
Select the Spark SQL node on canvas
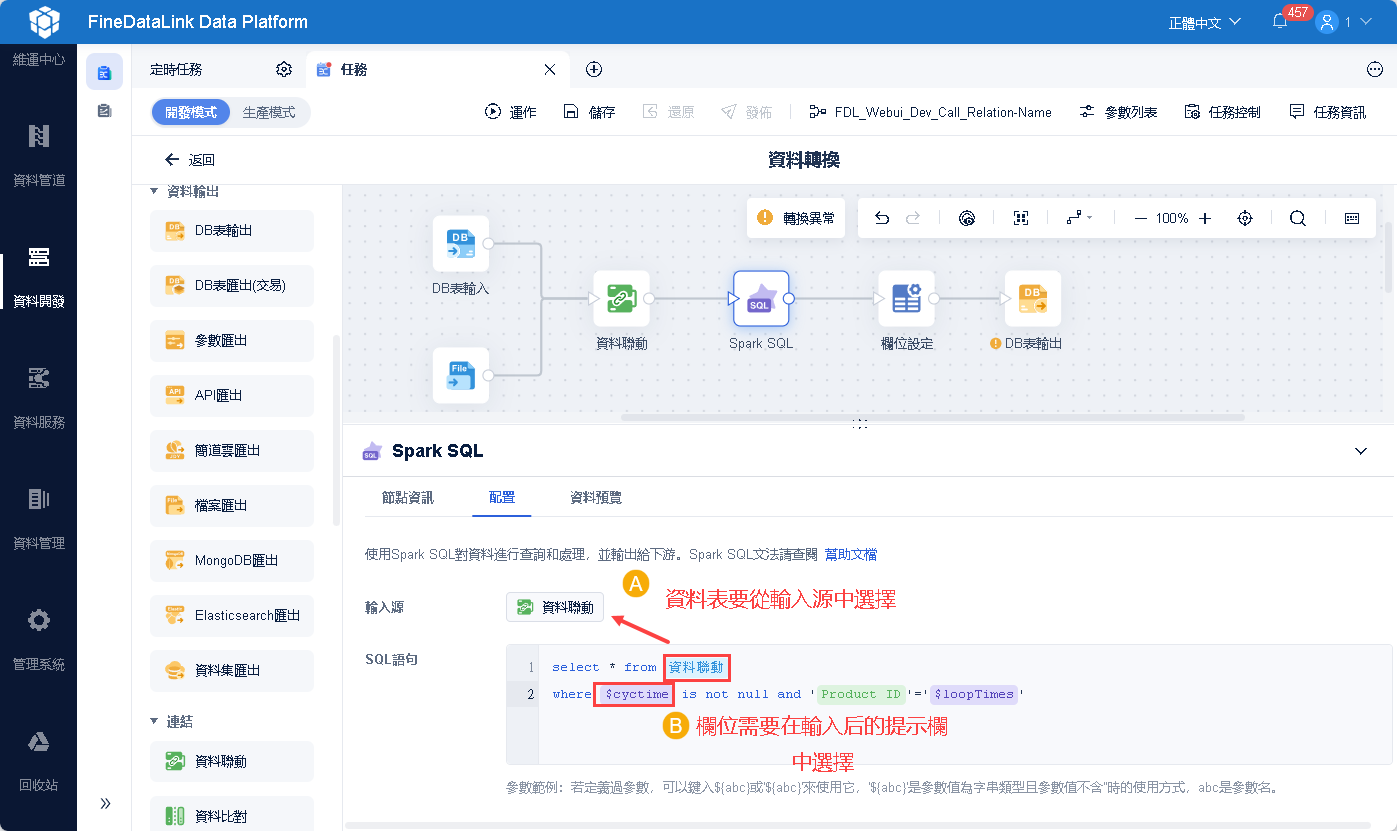(x=761, y=298)
